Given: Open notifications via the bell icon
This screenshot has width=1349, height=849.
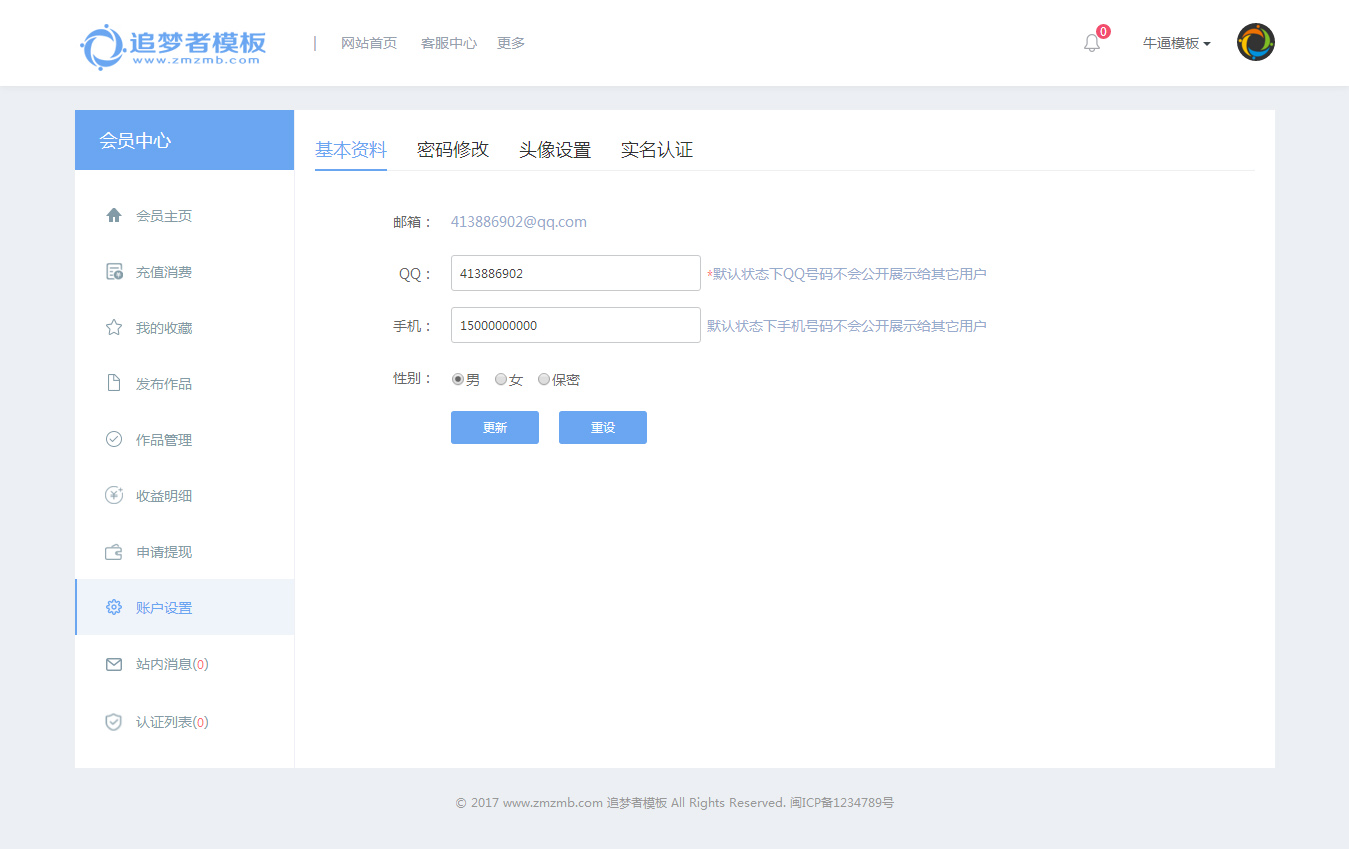Looking at the screenshot, I should (x=1092, y=43).
